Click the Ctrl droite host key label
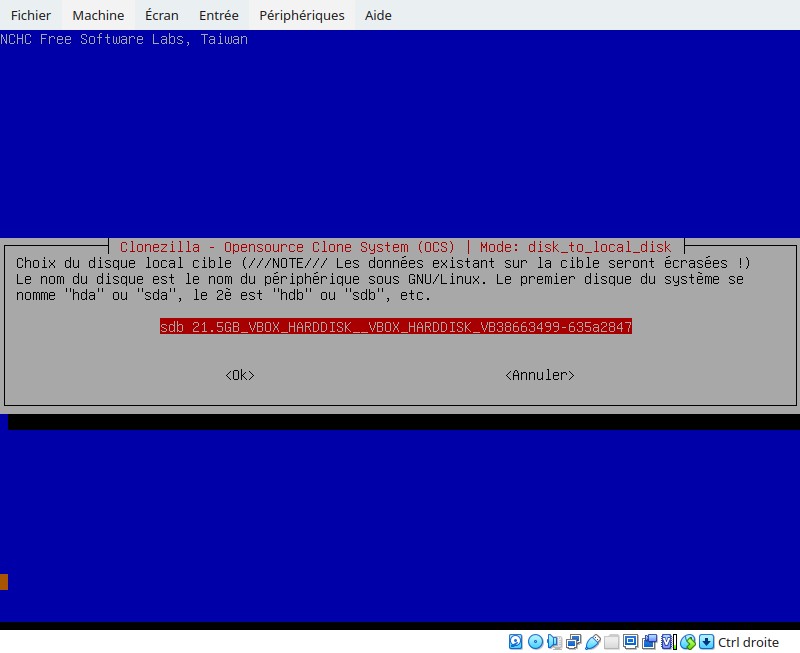 748,642
